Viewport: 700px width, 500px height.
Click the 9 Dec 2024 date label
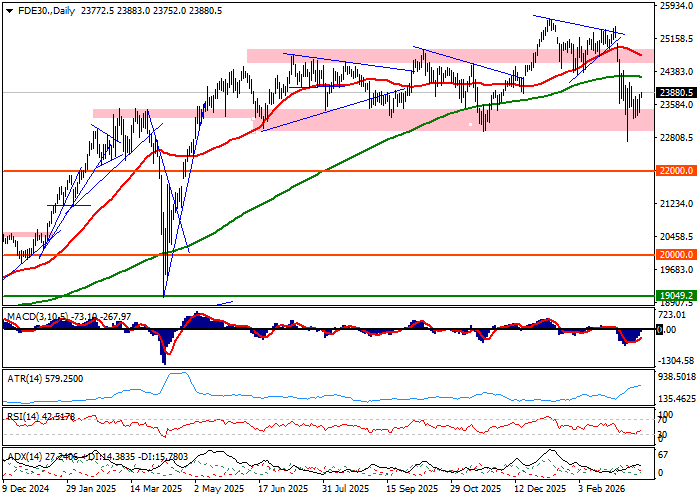pos(29,491)
